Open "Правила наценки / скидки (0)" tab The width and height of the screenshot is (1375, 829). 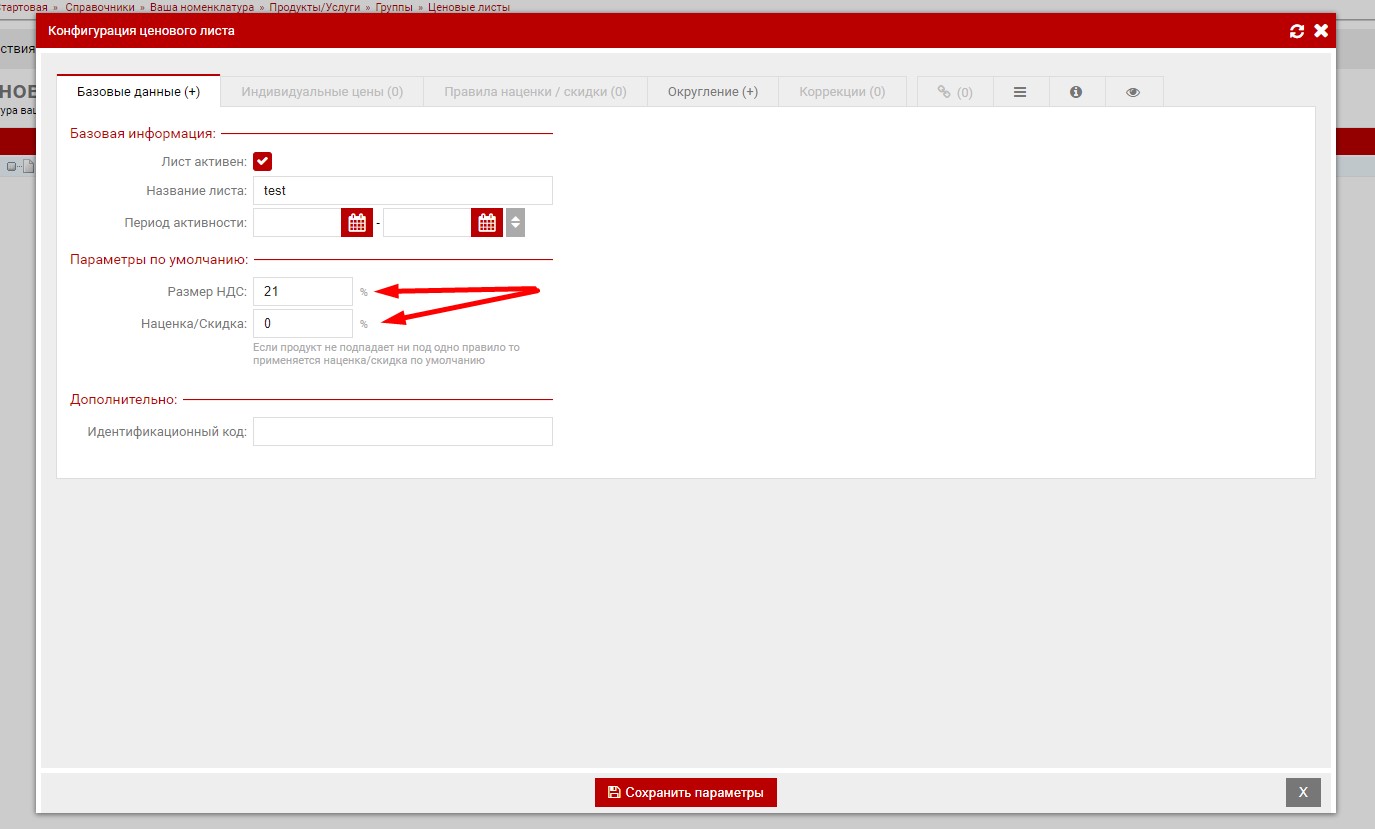click(x=535, y=92)
